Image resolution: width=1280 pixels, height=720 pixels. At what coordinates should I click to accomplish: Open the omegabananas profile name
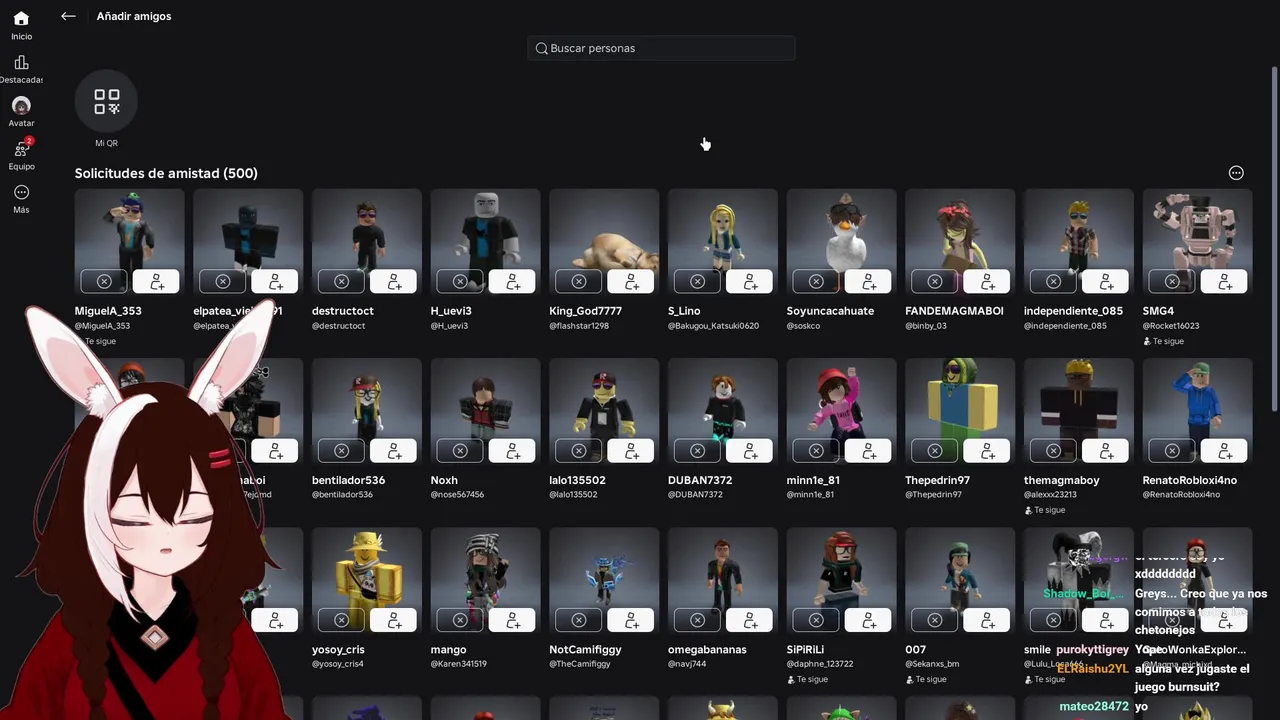[x=707, y=650]
